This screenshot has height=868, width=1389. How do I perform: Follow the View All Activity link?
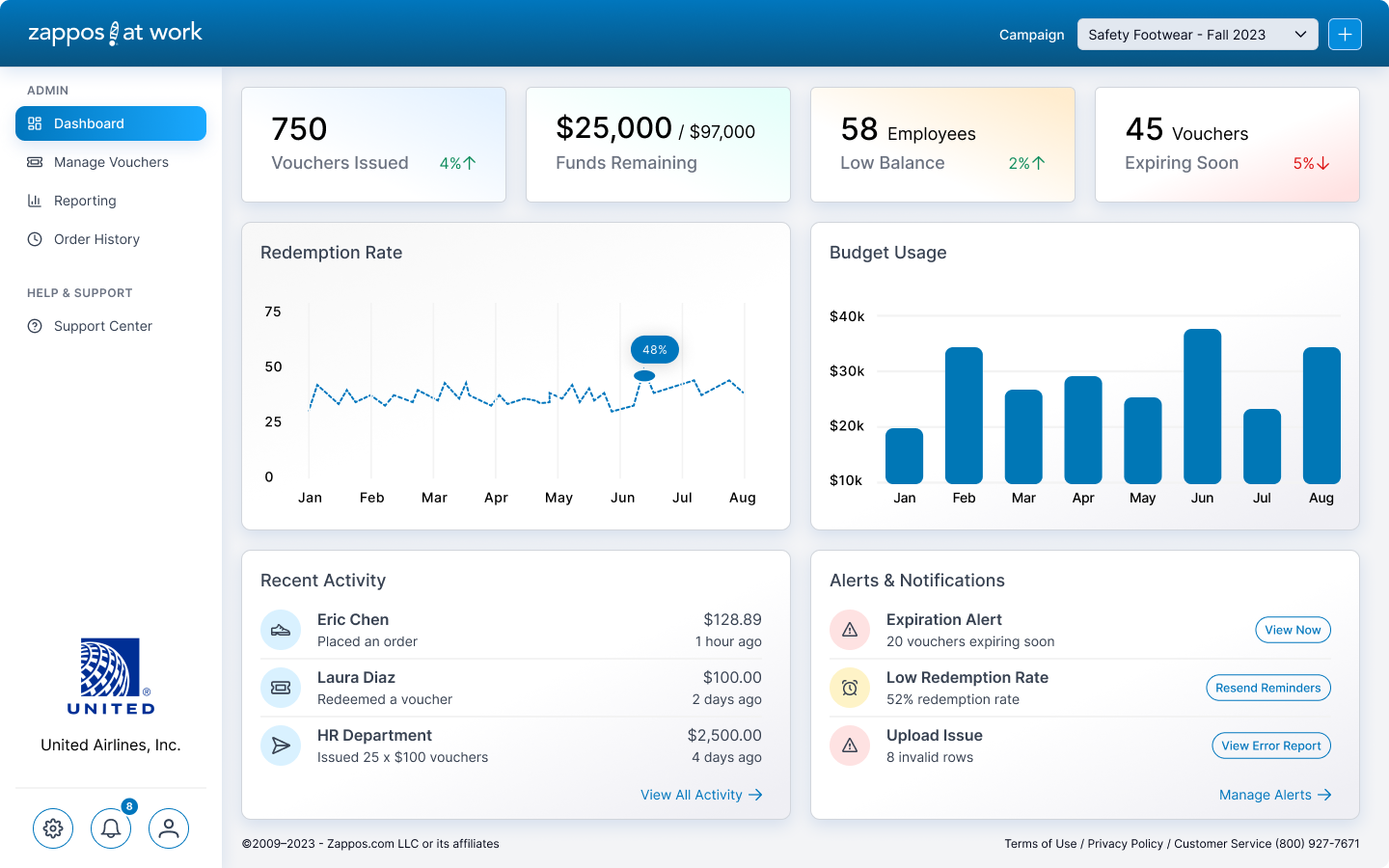701,795
